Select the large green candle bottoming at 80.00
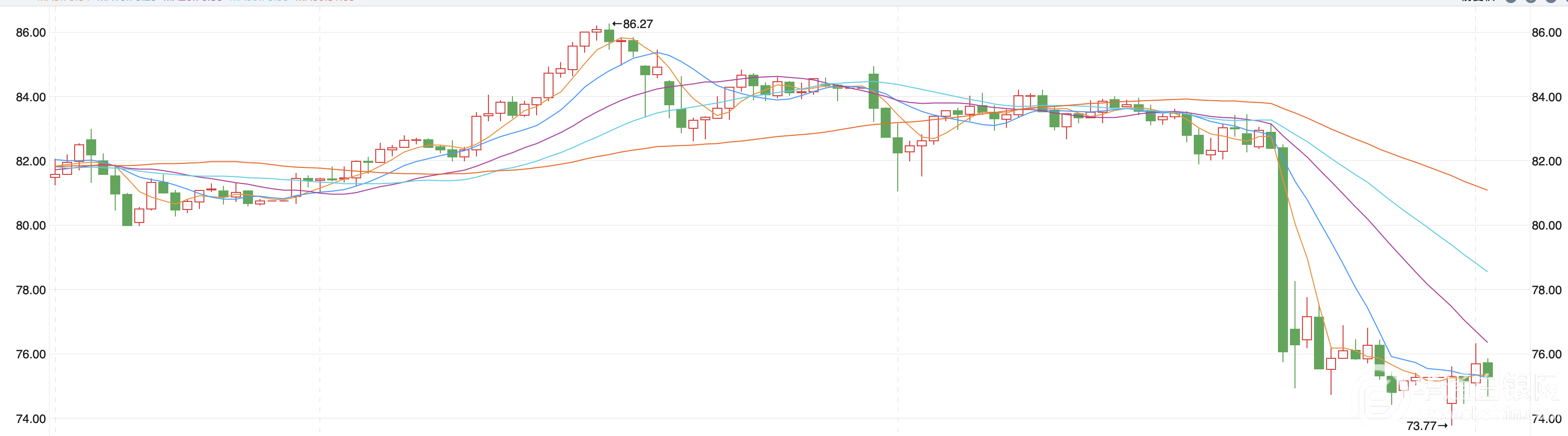The height and width of the screenshot is (436, 1568). (127, 210)
